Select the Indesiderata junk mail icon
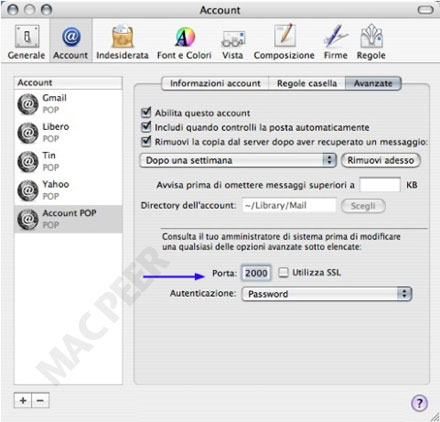 (122, 42)
